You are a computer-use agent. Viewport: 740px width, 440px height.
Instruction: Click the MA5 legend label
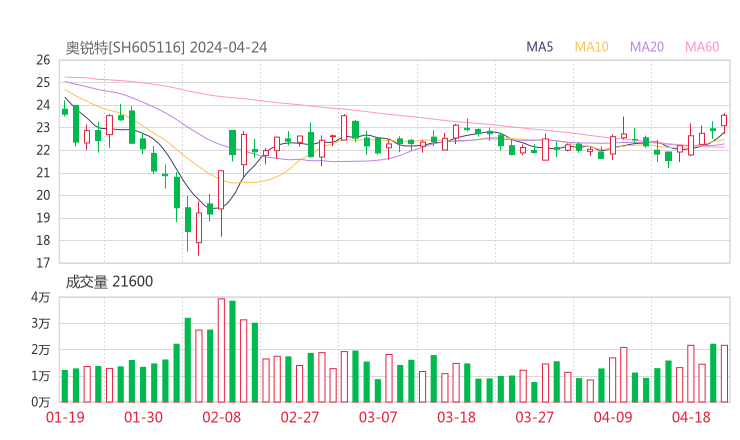coord(539,47)
